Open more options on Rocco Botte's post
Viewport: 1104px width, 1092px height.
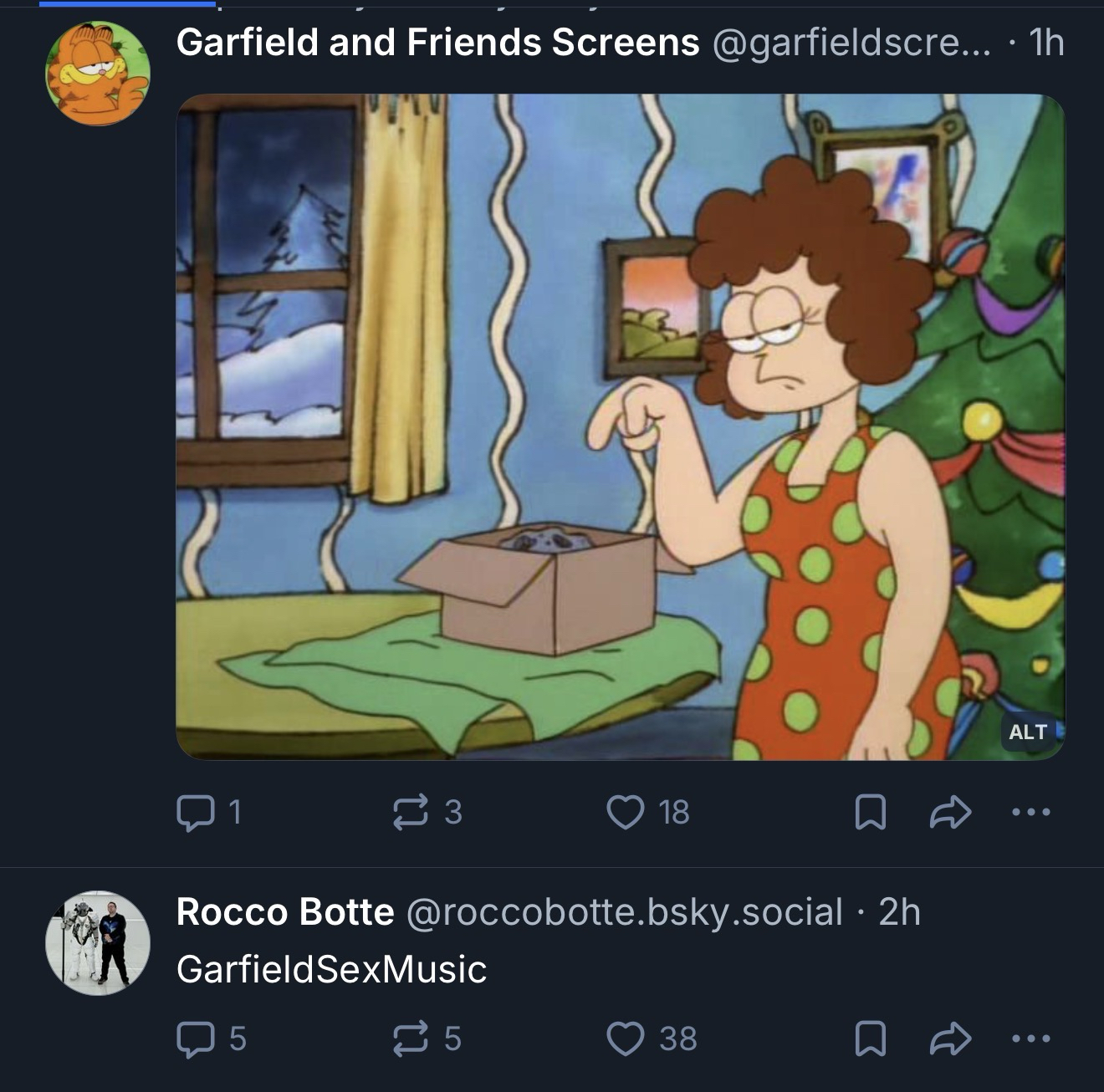point(1030,1038)
